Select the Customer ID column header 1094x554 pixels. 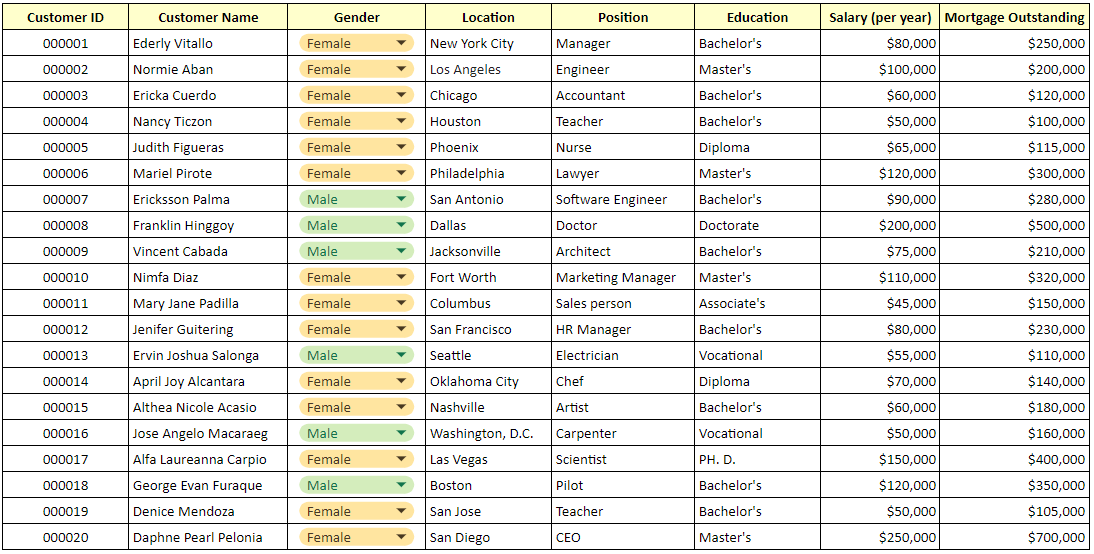65,17
